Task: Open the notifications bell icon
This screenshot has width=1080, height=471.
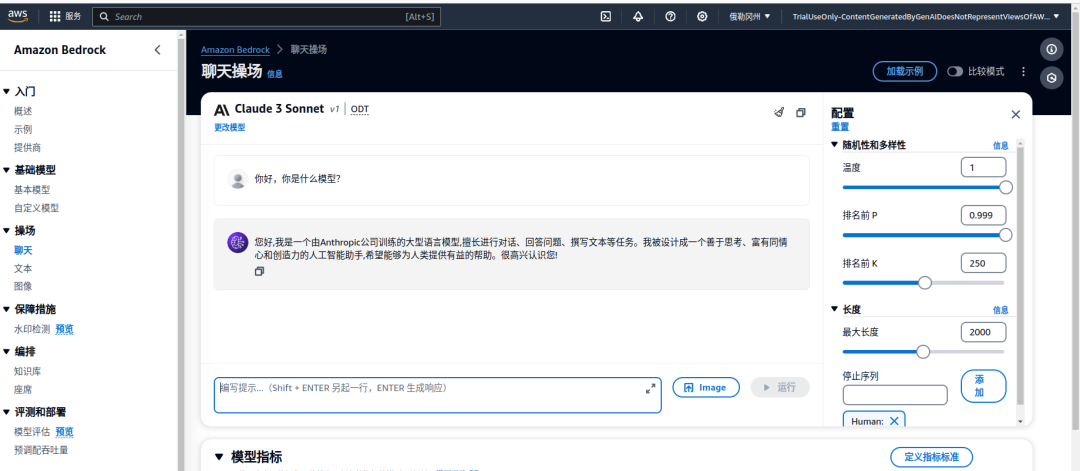Action: 638,17
